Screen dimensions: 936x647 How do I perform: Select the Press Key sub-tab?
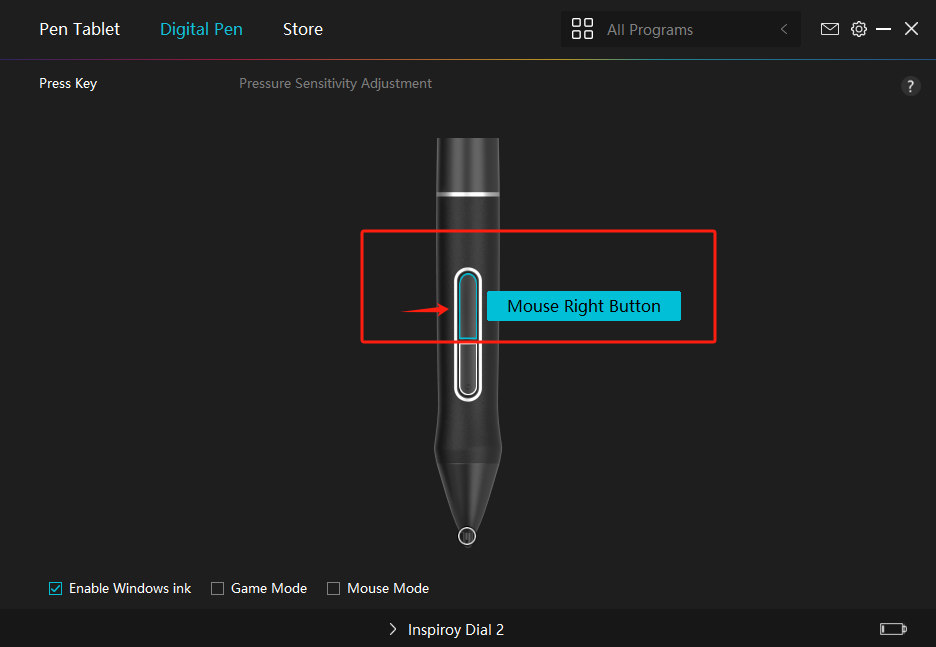pos(68,84)
